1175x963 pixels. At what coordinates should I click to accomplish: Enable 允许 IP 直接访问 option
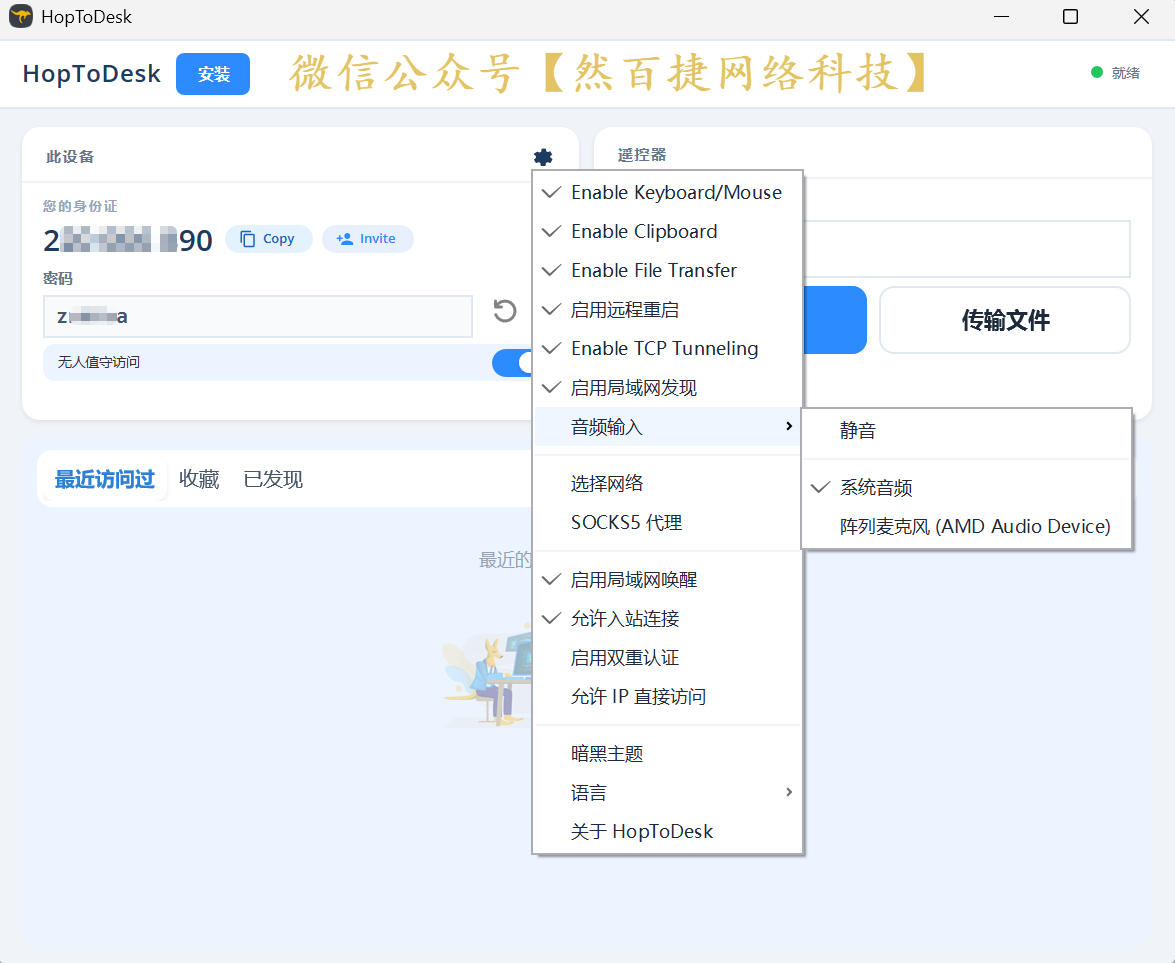tap(668, 696)
